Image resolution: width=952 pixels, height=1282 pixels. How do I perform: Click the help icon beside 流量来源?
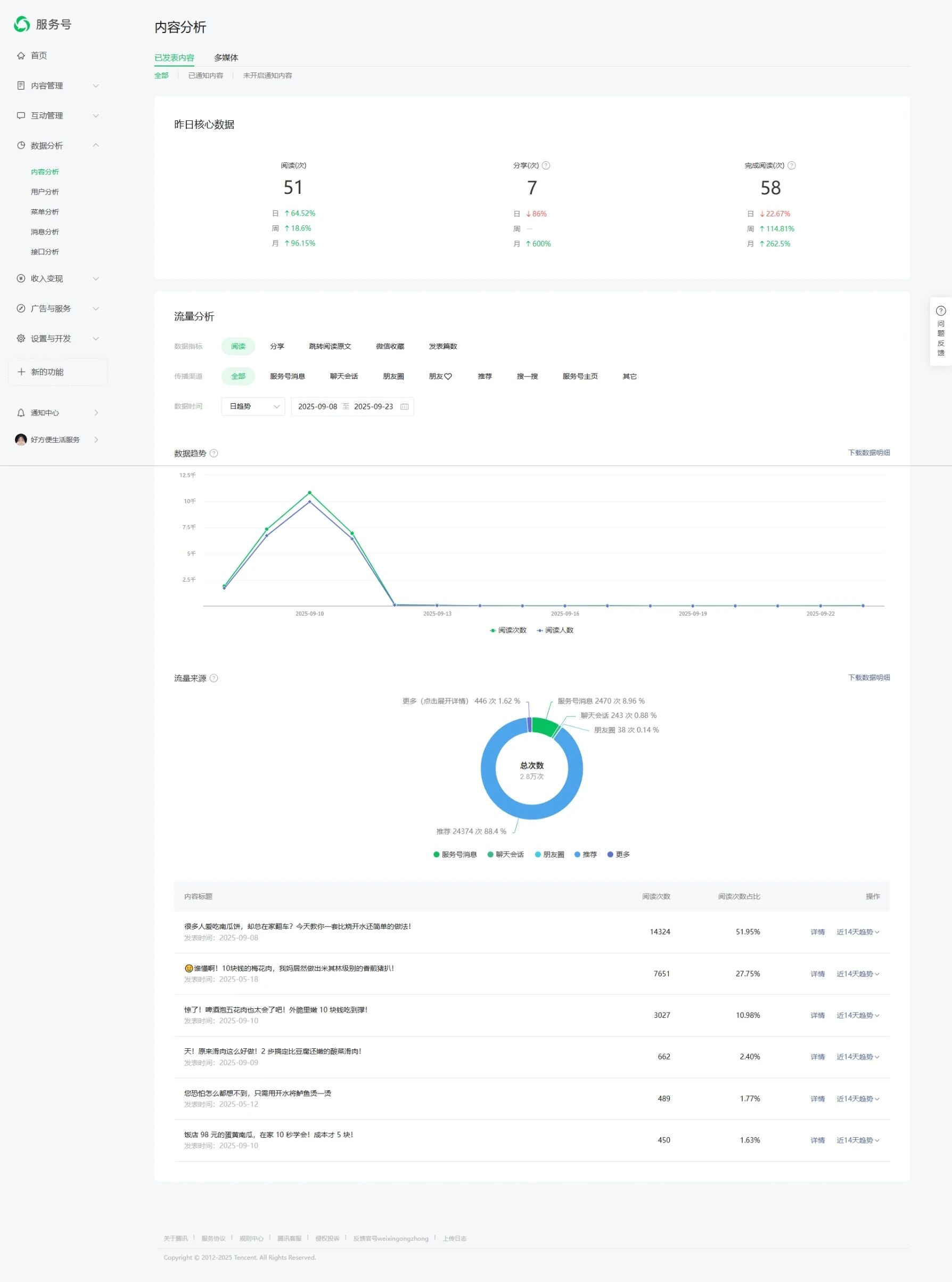tap(214, 678)
